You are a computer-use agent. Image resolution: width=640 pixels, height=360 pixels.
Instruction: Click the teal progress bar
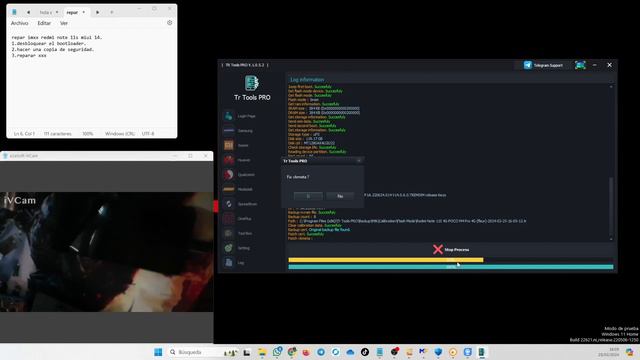click(451, 267)
